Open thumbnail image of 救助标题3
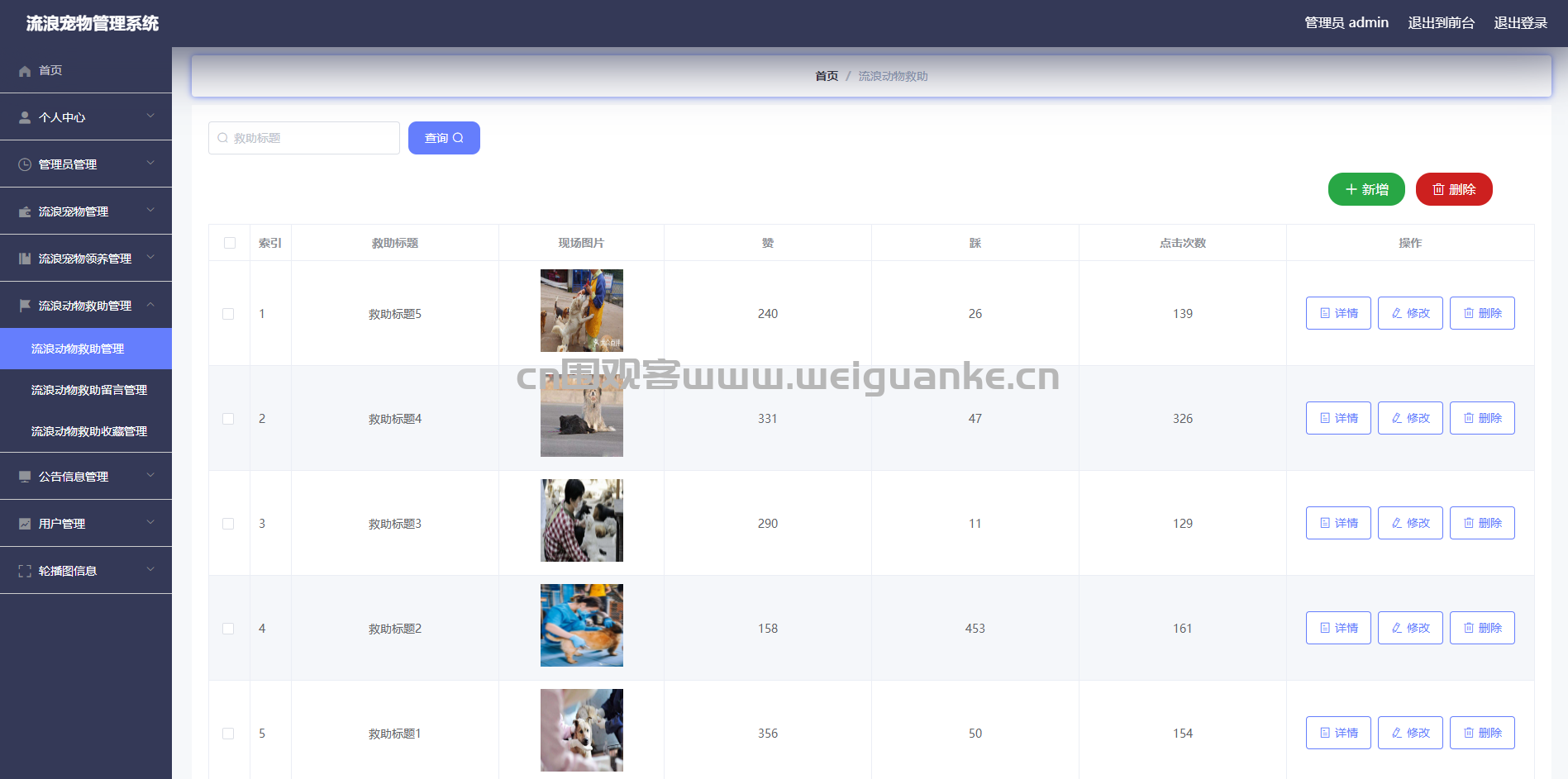 click(582, 520)
